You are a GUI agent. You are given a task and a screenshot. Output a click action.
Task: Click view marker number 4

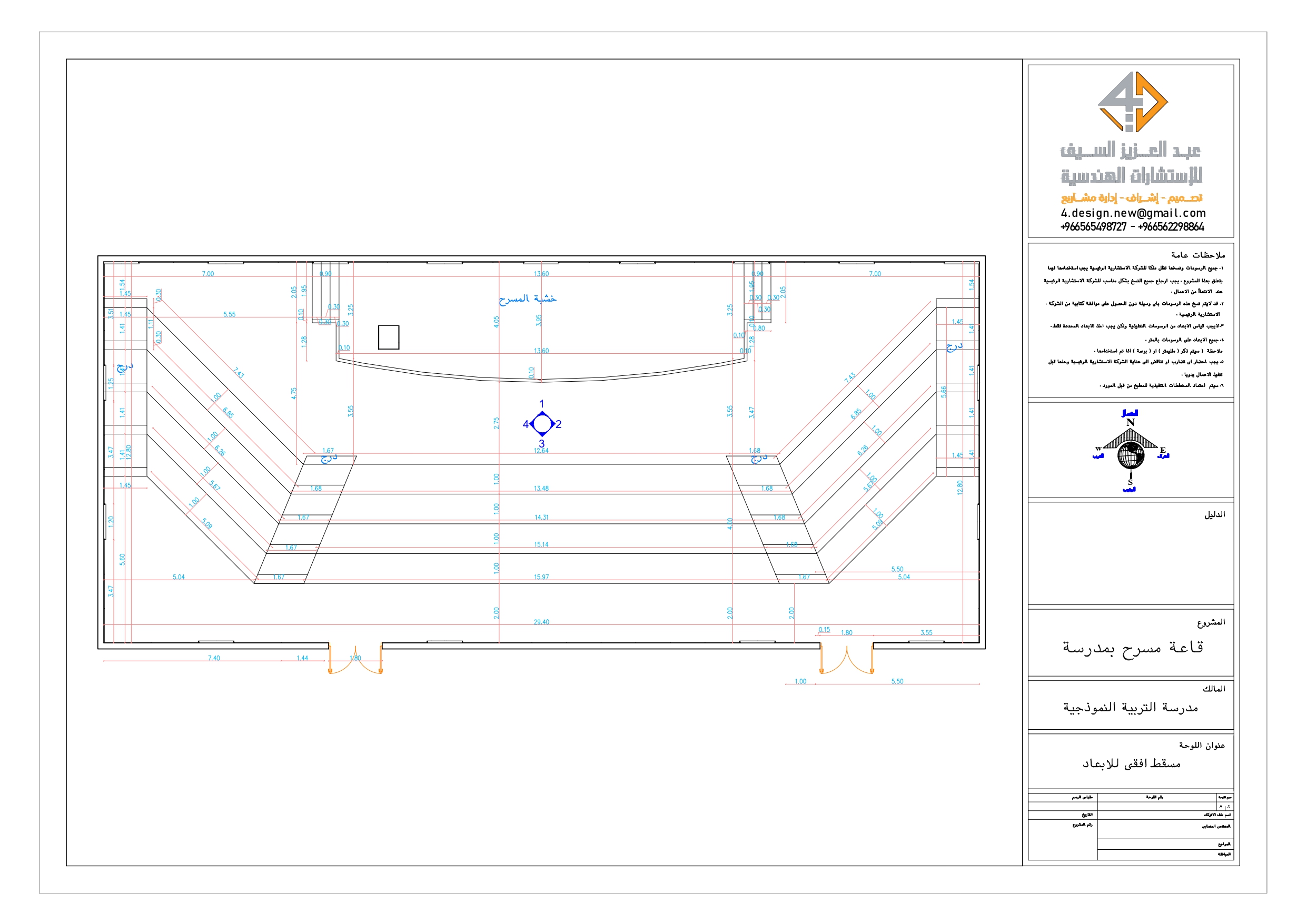526,424
